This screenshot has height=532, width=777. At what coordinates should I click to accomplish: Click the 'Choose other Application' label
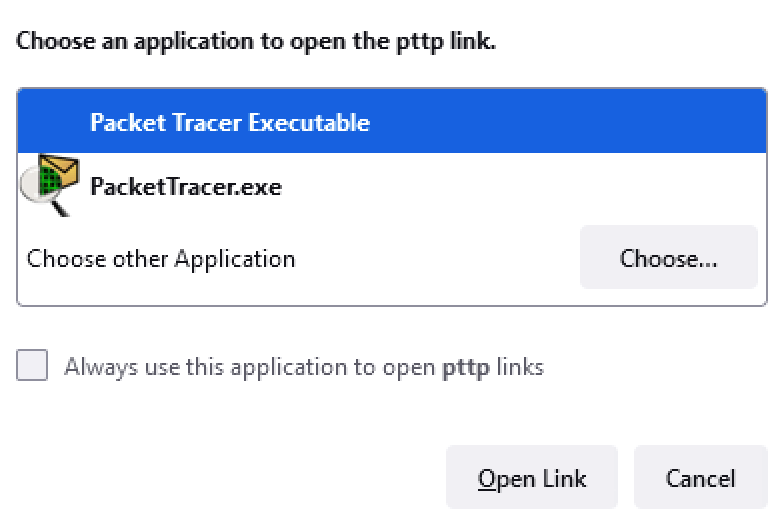click(161, 259)
